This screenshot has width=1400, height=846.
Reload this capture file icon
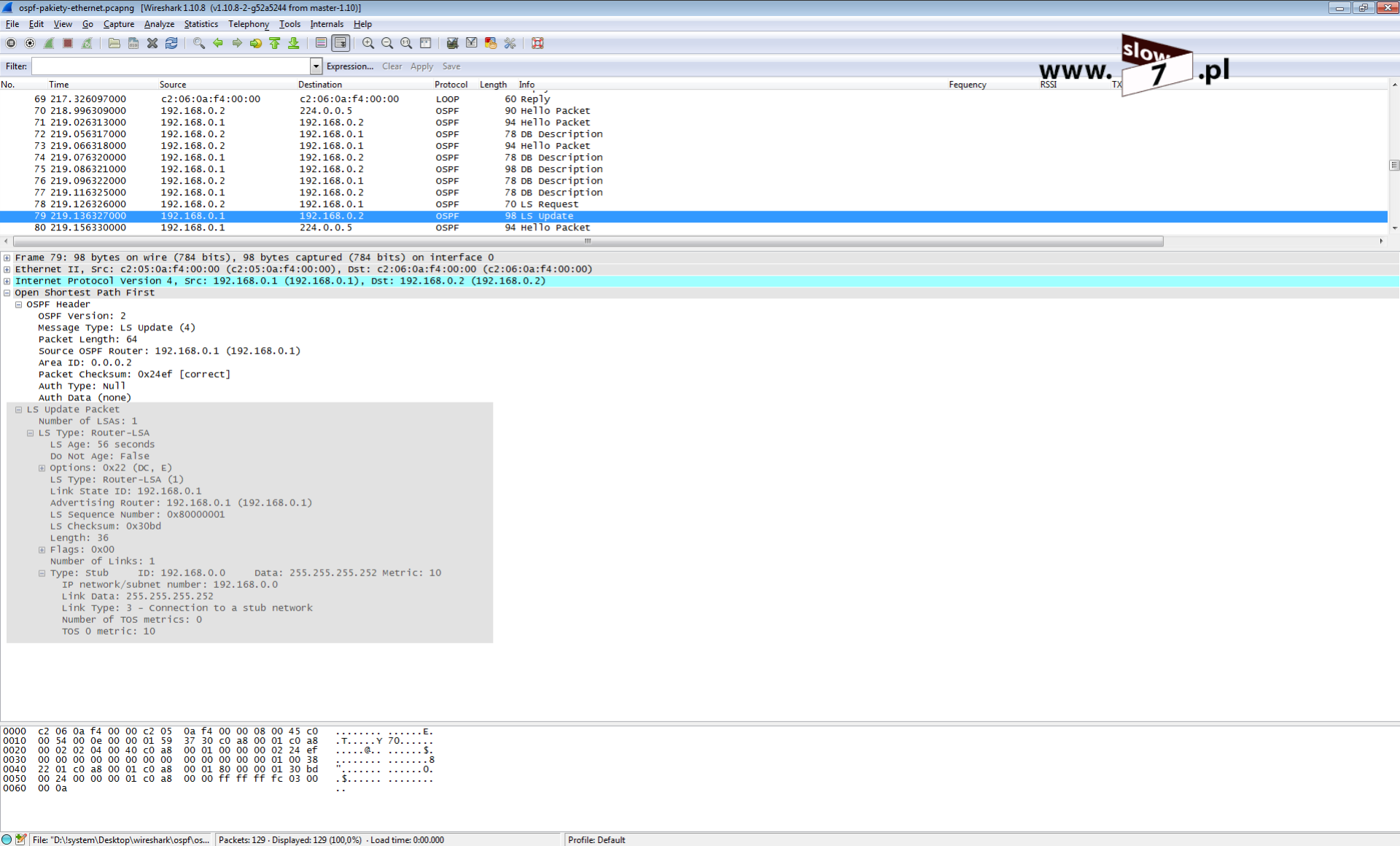pyautogui.click(x=171, y=44)
